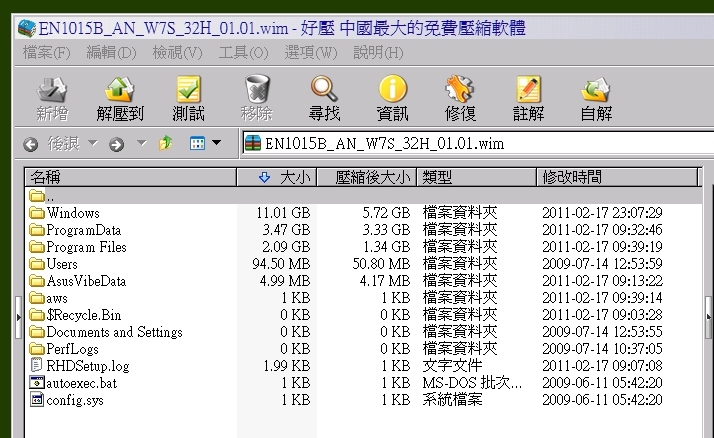Click the archive icon in address bar

click(253, 143)
